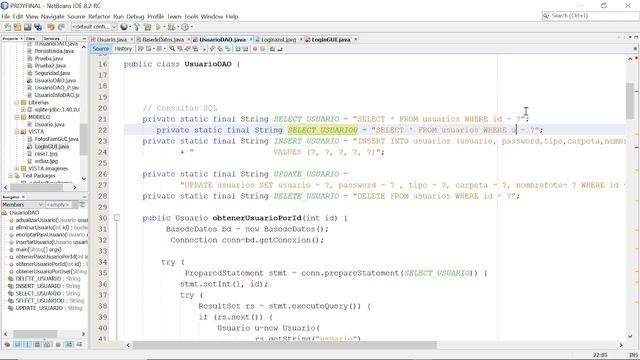
Task: Click the Stop Macro Recording icon
Action: pyautogui.click(x=262, y=49)
